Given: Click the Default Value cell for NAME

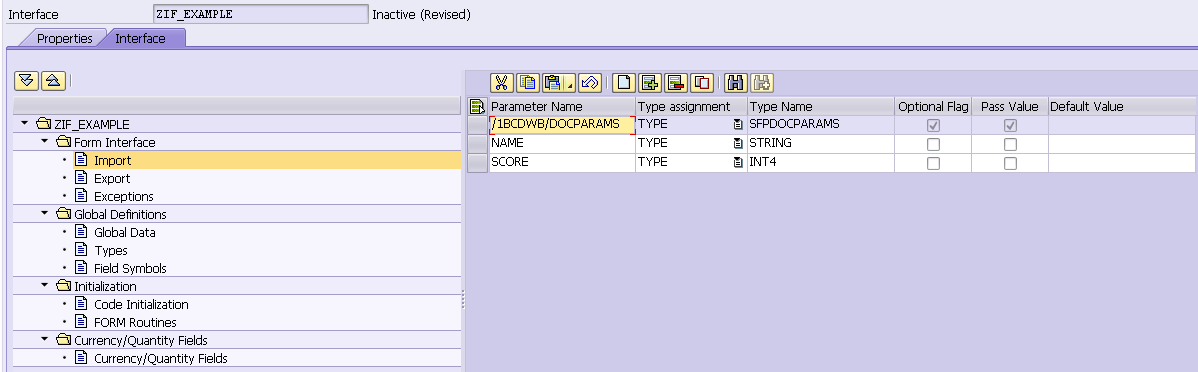Looking at the screenshot, I should point(1122,144).
